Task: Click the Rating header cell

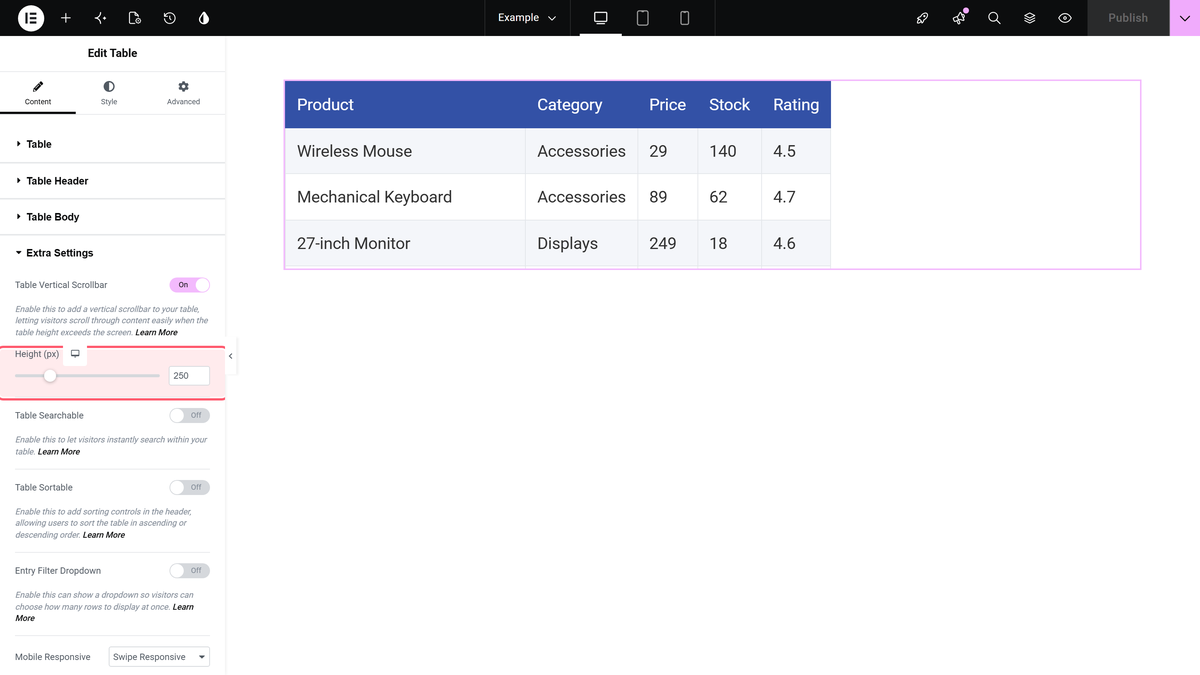Action: [x=796, y=105]
